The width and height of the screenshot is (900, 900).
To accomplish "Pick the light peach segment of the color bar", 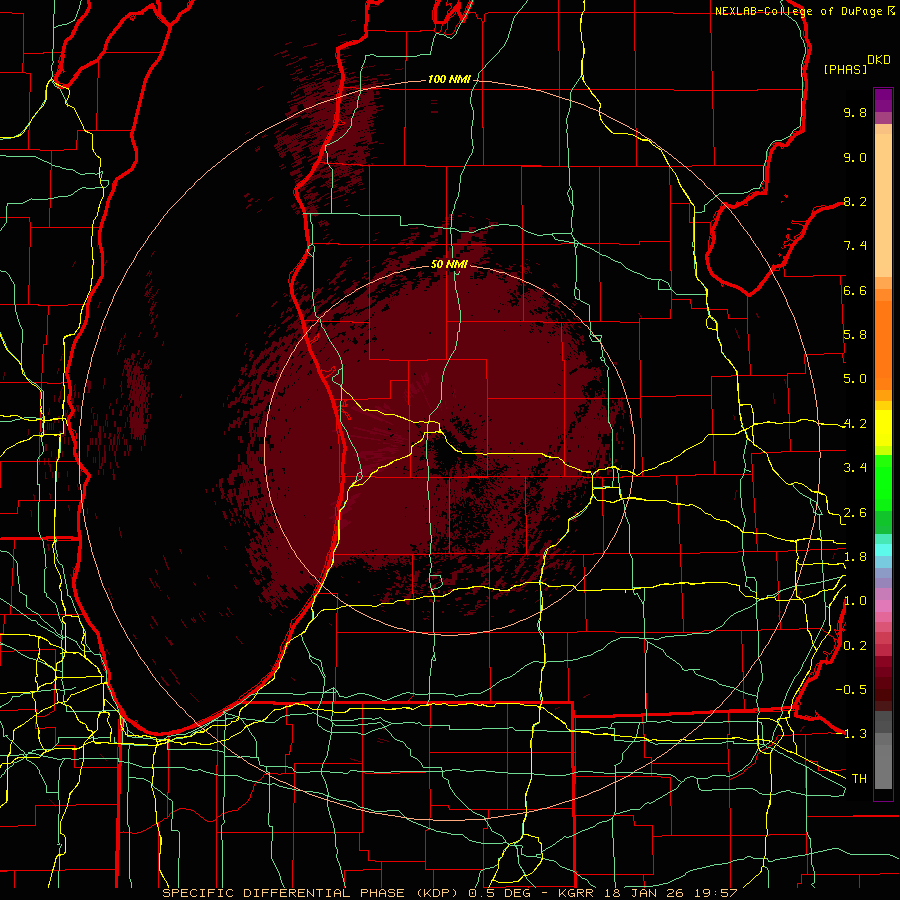I will (883, 207).
